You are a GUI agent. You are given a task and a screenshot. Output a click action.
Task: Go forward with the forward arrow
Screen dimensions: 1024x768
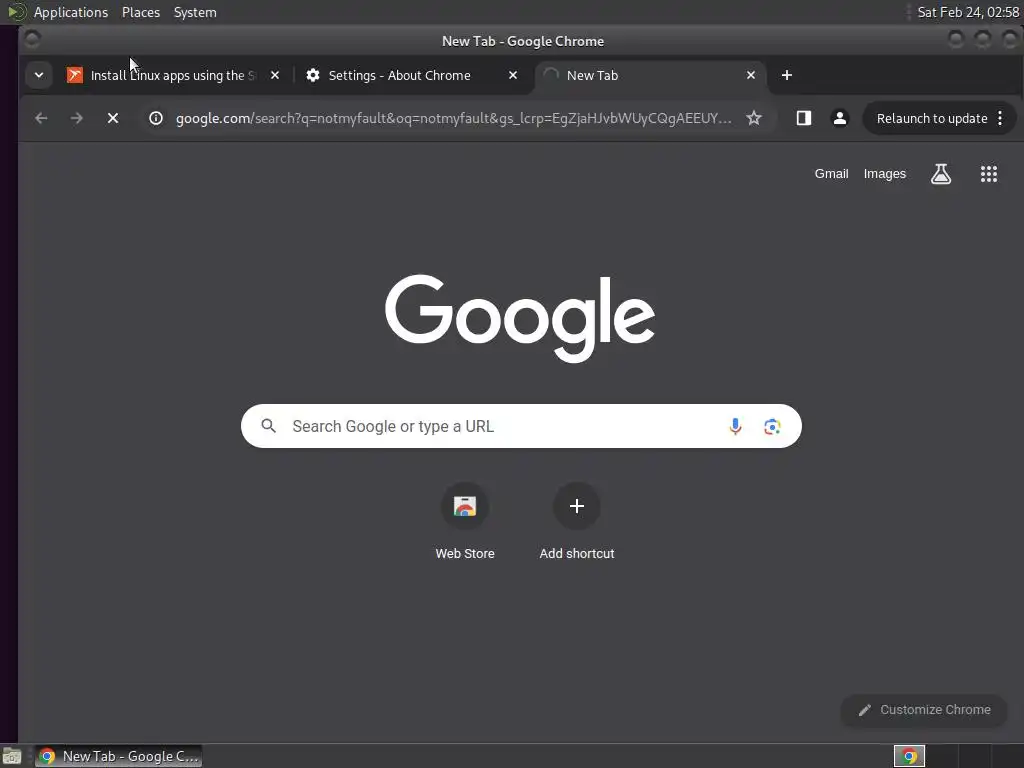[76, 118]
